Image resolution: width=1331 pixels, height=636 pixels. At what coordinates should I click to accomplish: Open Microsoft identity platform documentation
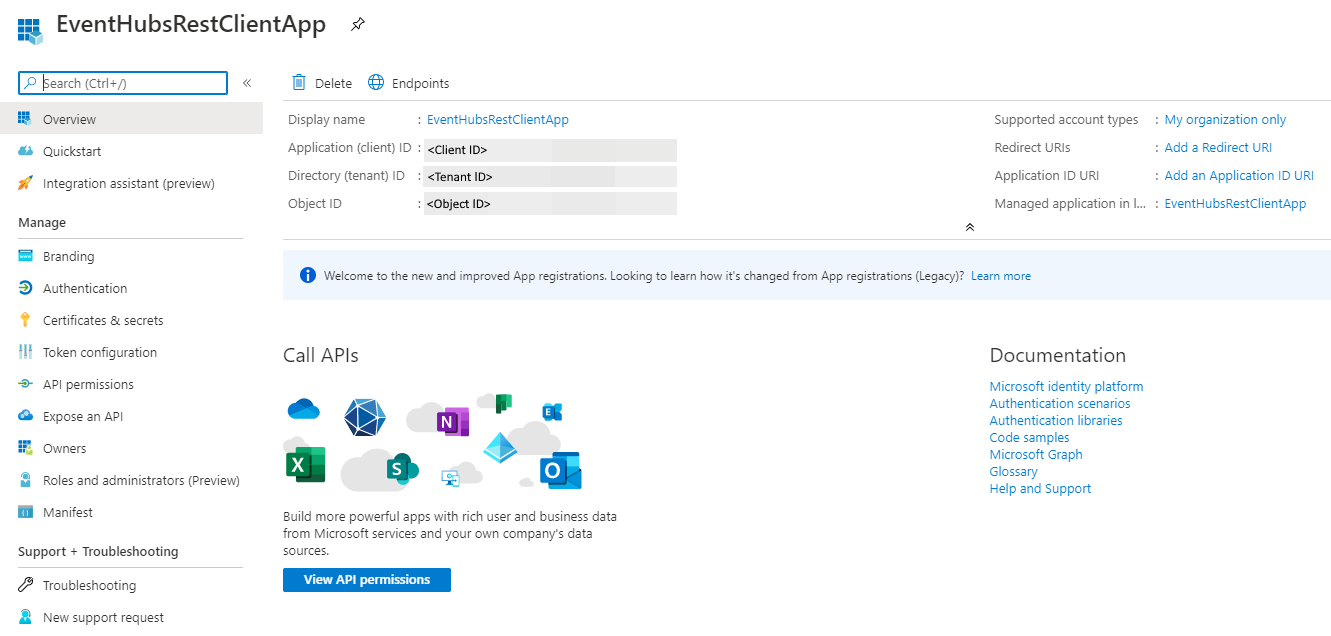click(1066, 386)
